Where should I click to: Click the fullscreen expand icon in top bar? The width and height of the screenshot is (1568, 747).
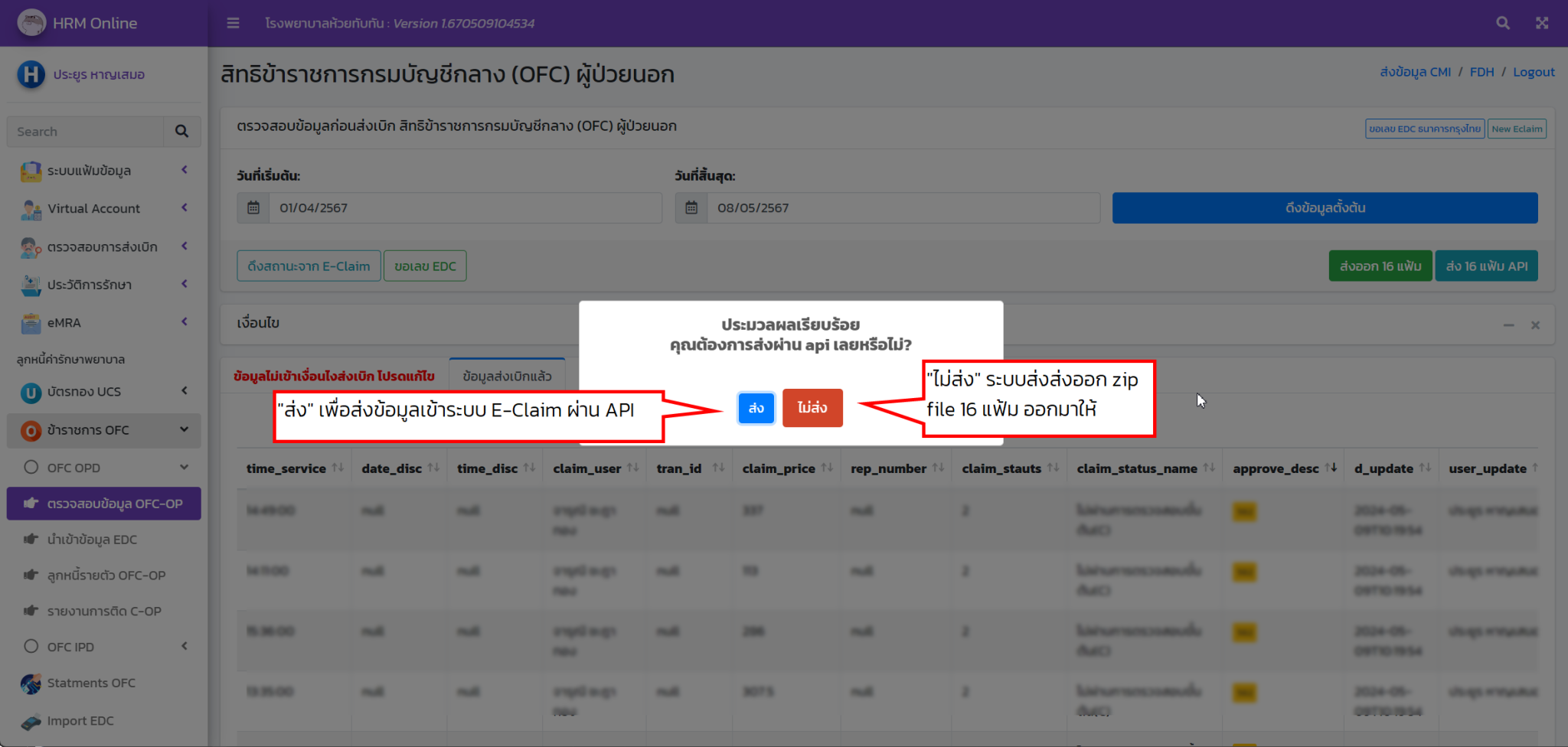[x=1542, y=23]
